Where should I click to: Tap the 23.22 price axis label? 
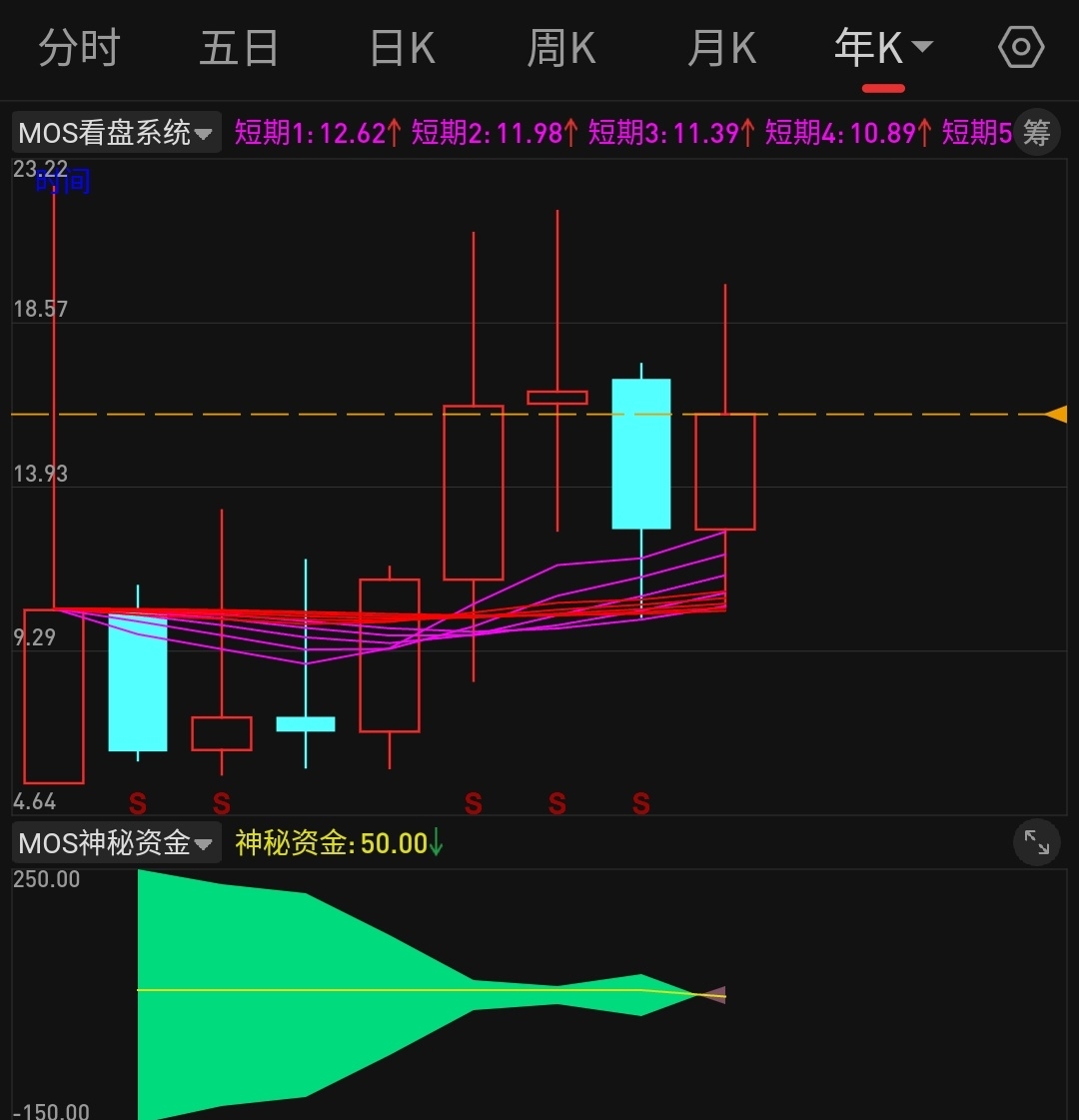[41, 169]
